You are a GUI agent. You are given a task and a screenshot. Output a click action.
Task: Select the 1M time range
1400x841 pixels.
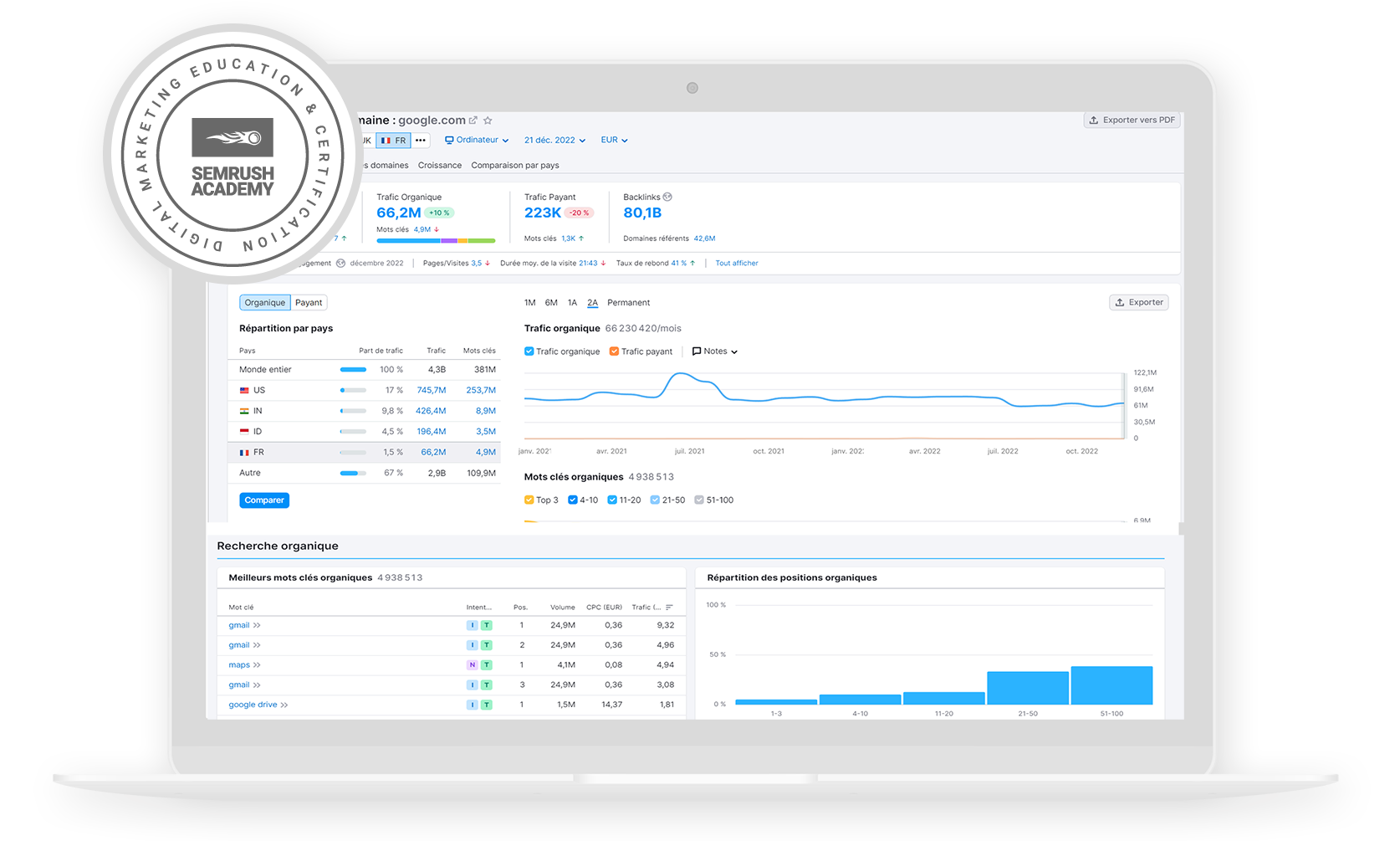click(x=530, y=303)
